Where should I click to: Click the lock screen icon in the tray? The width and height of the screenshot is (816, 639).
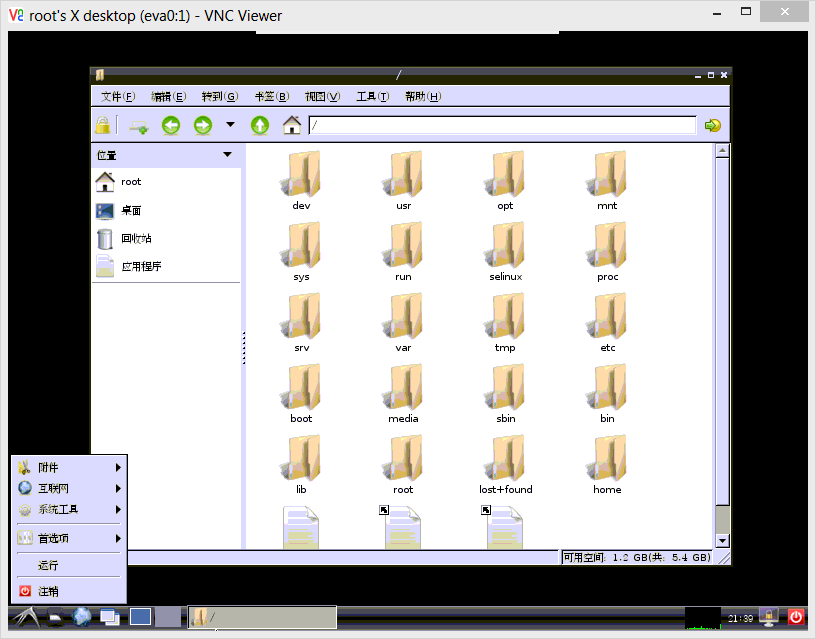click(x=769, y=617)
